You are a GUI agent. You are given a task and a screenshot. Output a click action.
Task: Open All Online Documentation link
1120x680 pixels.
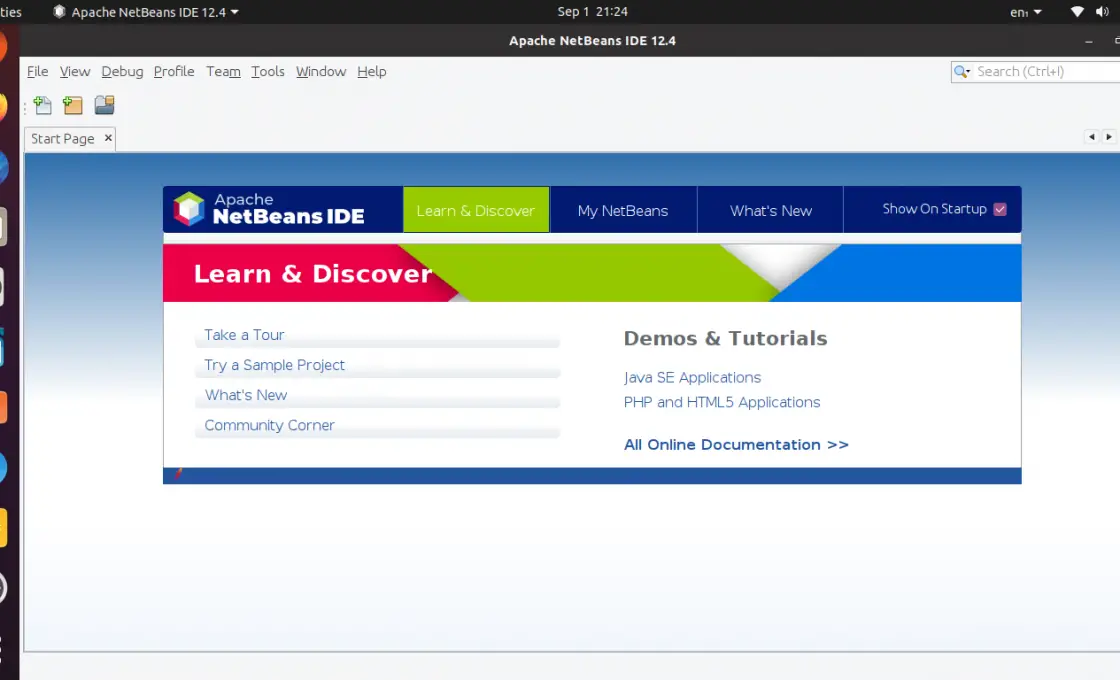coord(736,444)
